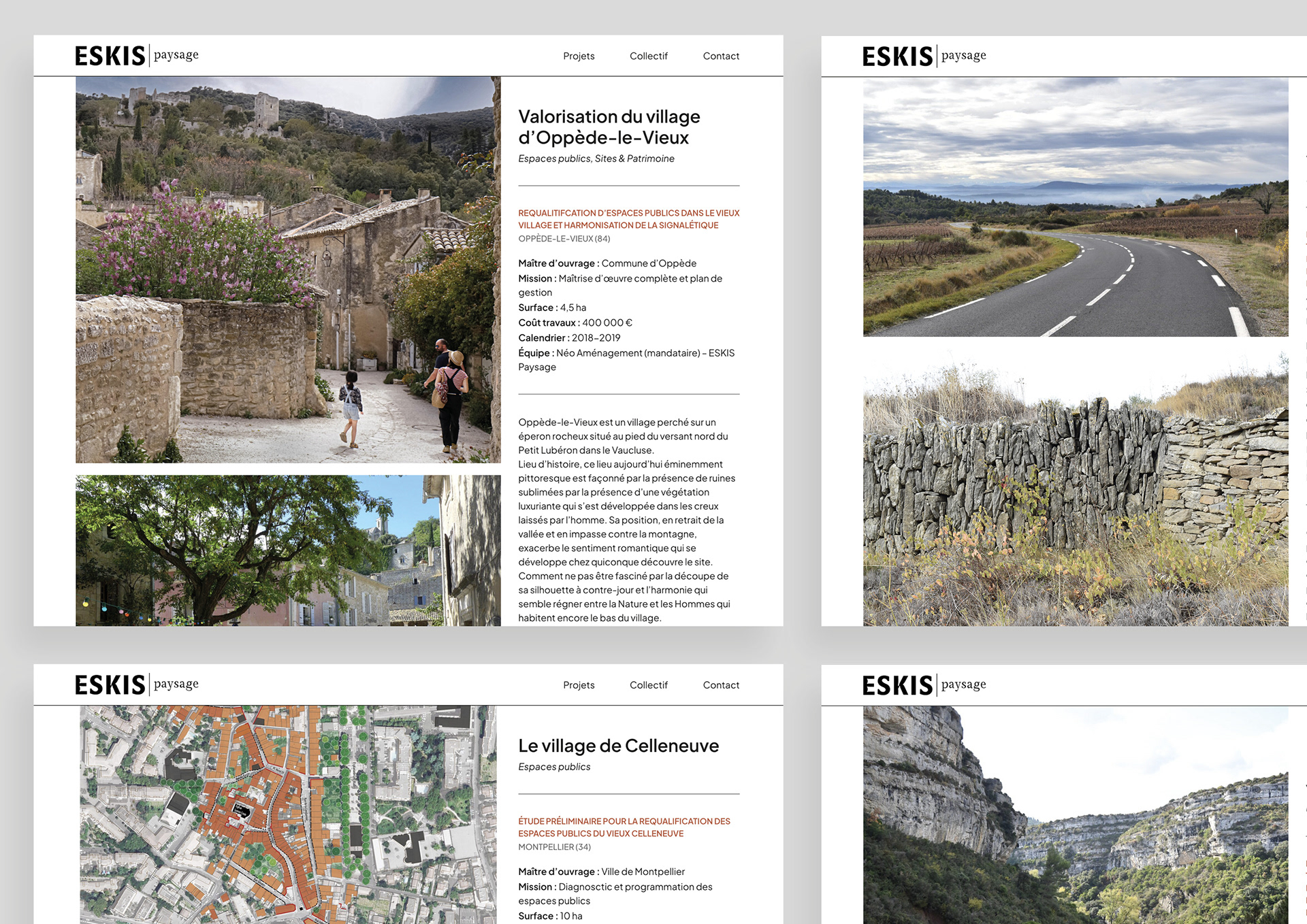Open Projets in the top navigation
The height and width of the screenshot is (924, 1307).
tap(579, 56)
